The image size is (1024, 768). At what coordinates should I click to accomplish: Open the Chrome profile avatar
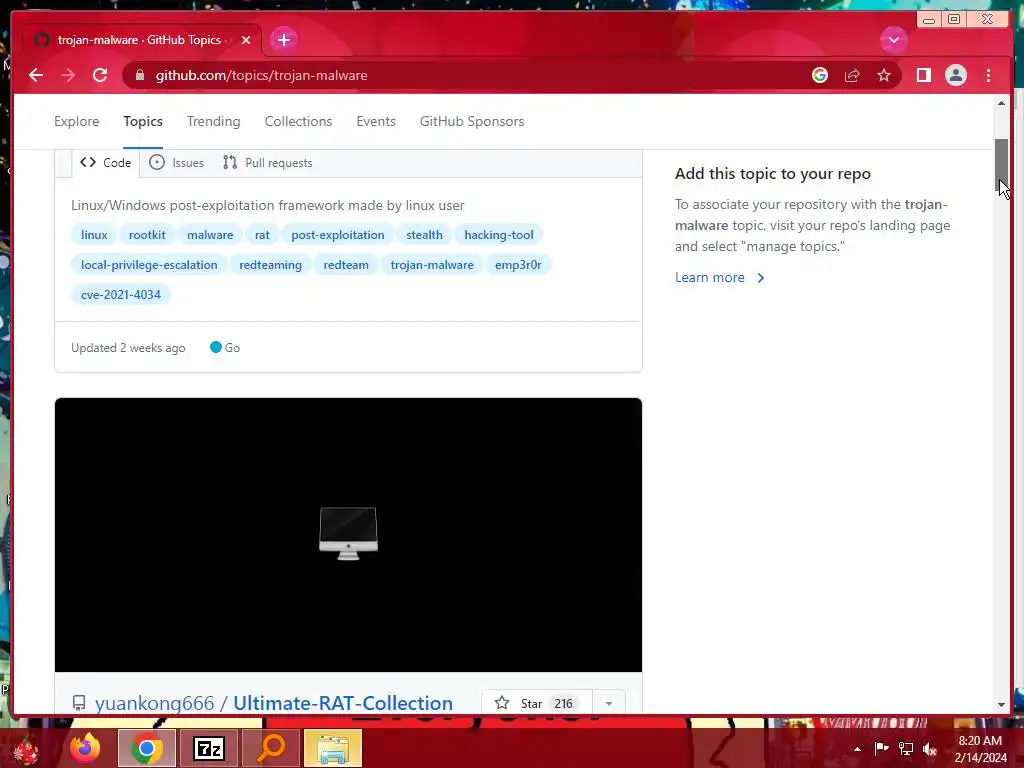955,76
